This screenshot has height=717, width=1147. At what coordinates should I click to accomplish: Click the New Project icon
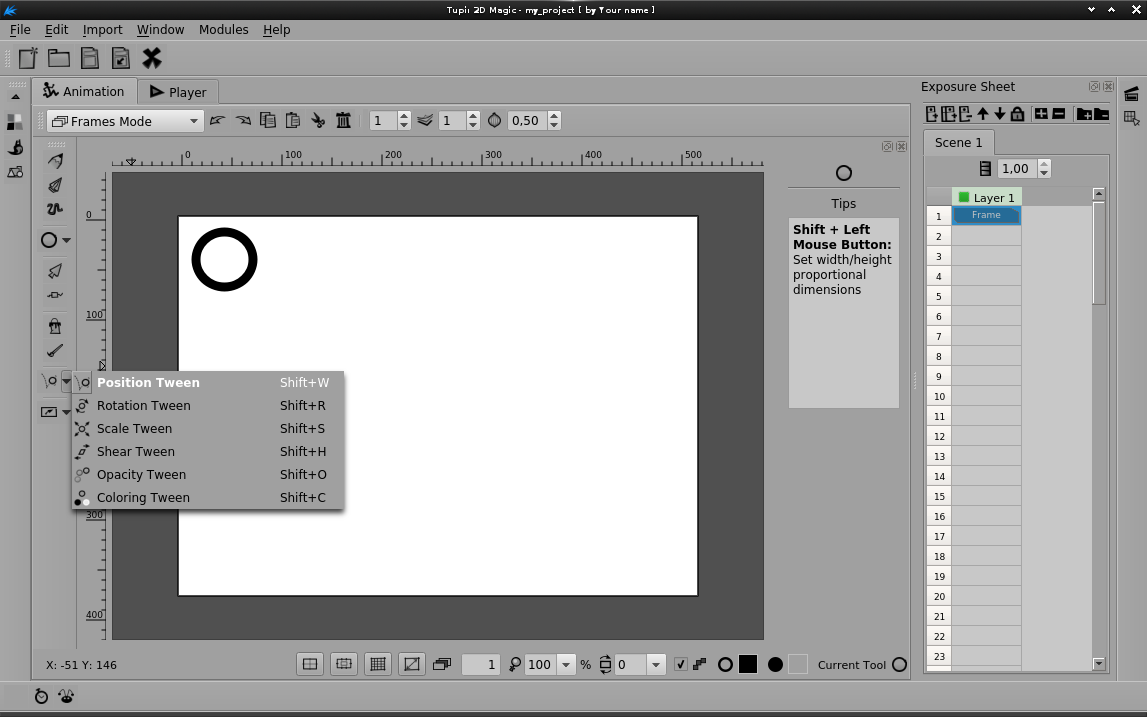(28, 58)
